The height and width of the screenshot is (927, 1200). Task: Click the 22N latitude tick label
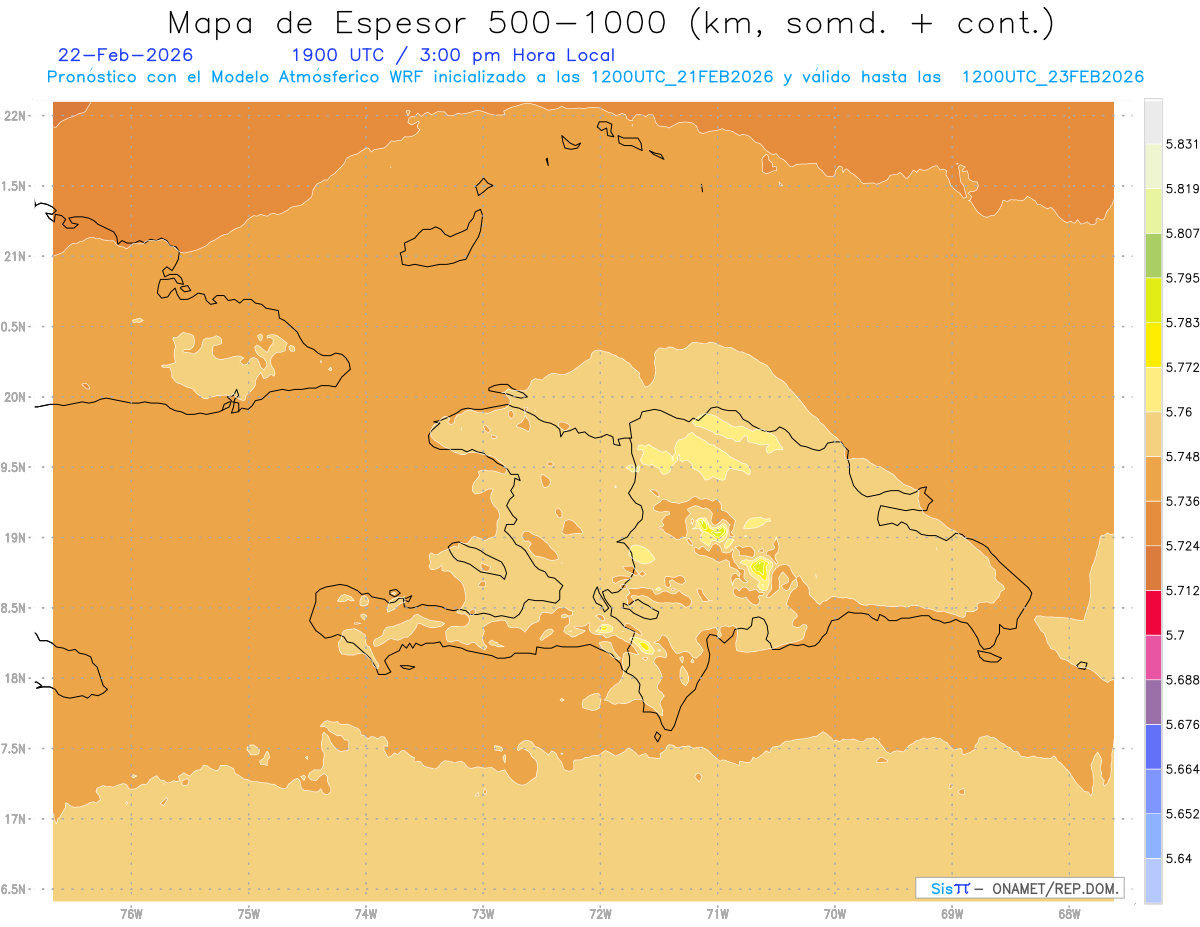click(x=17, y=116)
